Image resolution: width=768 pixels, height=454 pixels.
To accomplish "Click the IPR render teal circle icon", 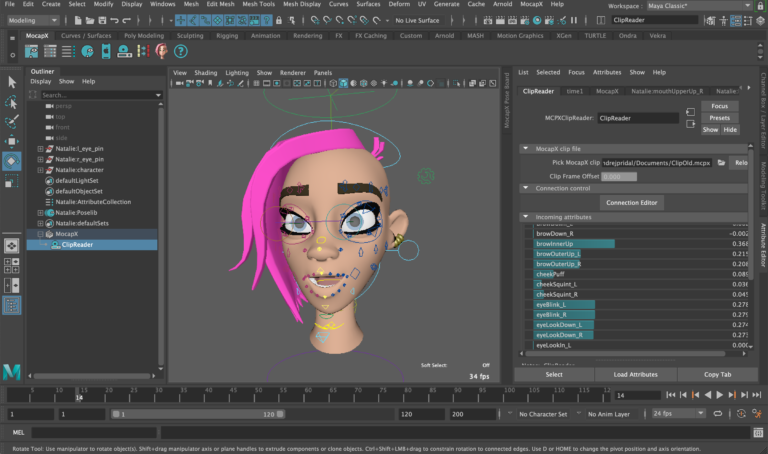I will (x=537, y=20).
